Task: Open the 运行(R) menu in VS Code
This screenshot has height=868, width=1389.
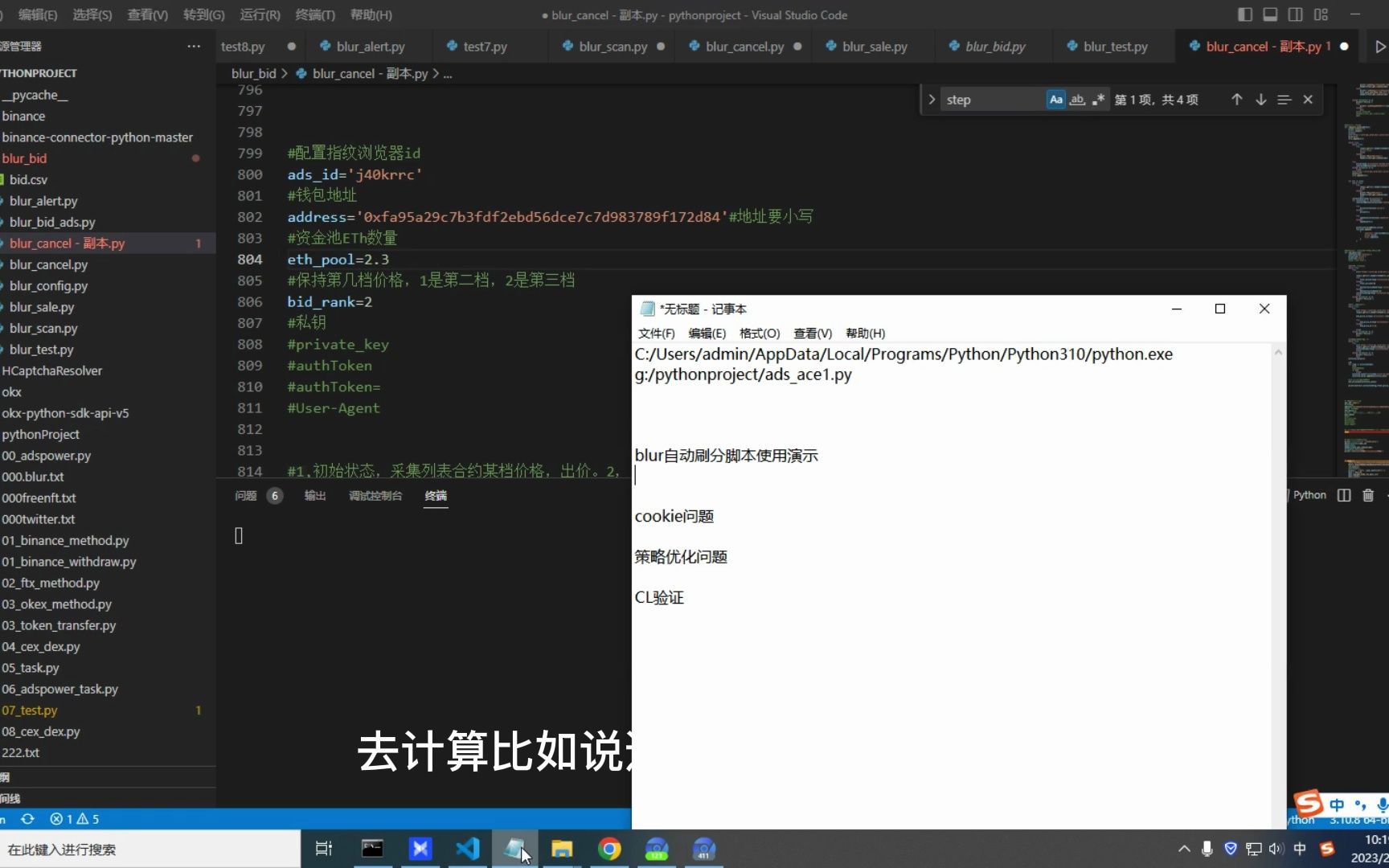Action: [x=260, y=14]
